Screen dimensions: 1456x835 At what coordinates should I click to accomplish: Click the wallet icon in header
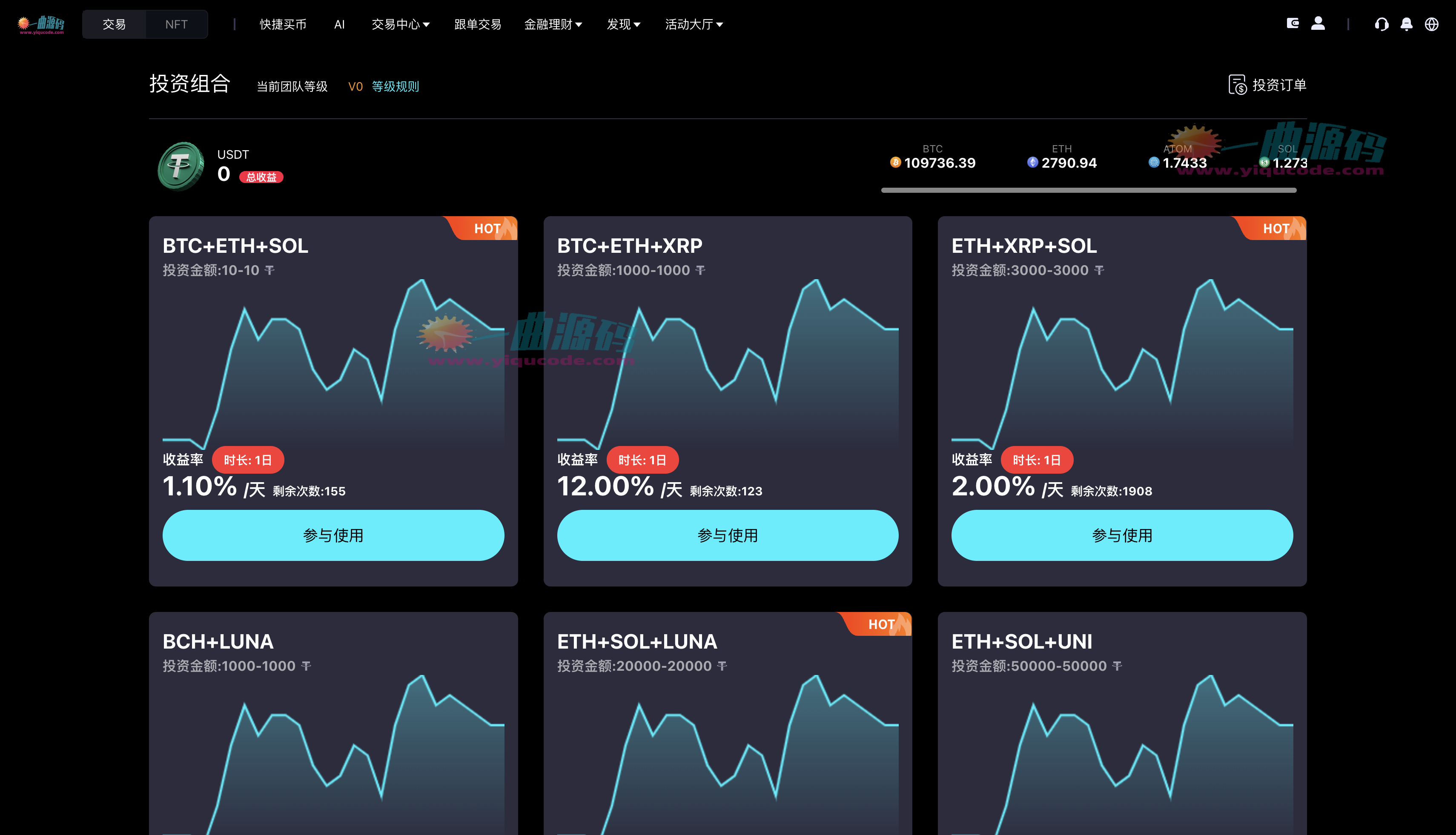point(1293,23)
